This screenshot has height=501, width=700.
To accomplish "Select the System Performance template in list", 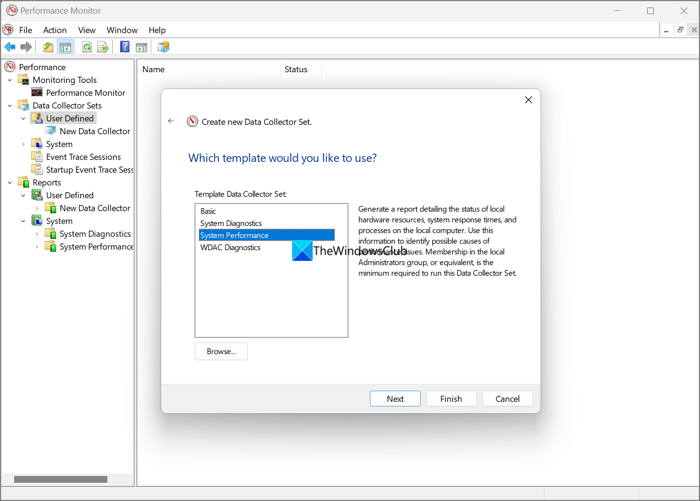I will coord(267,235).
